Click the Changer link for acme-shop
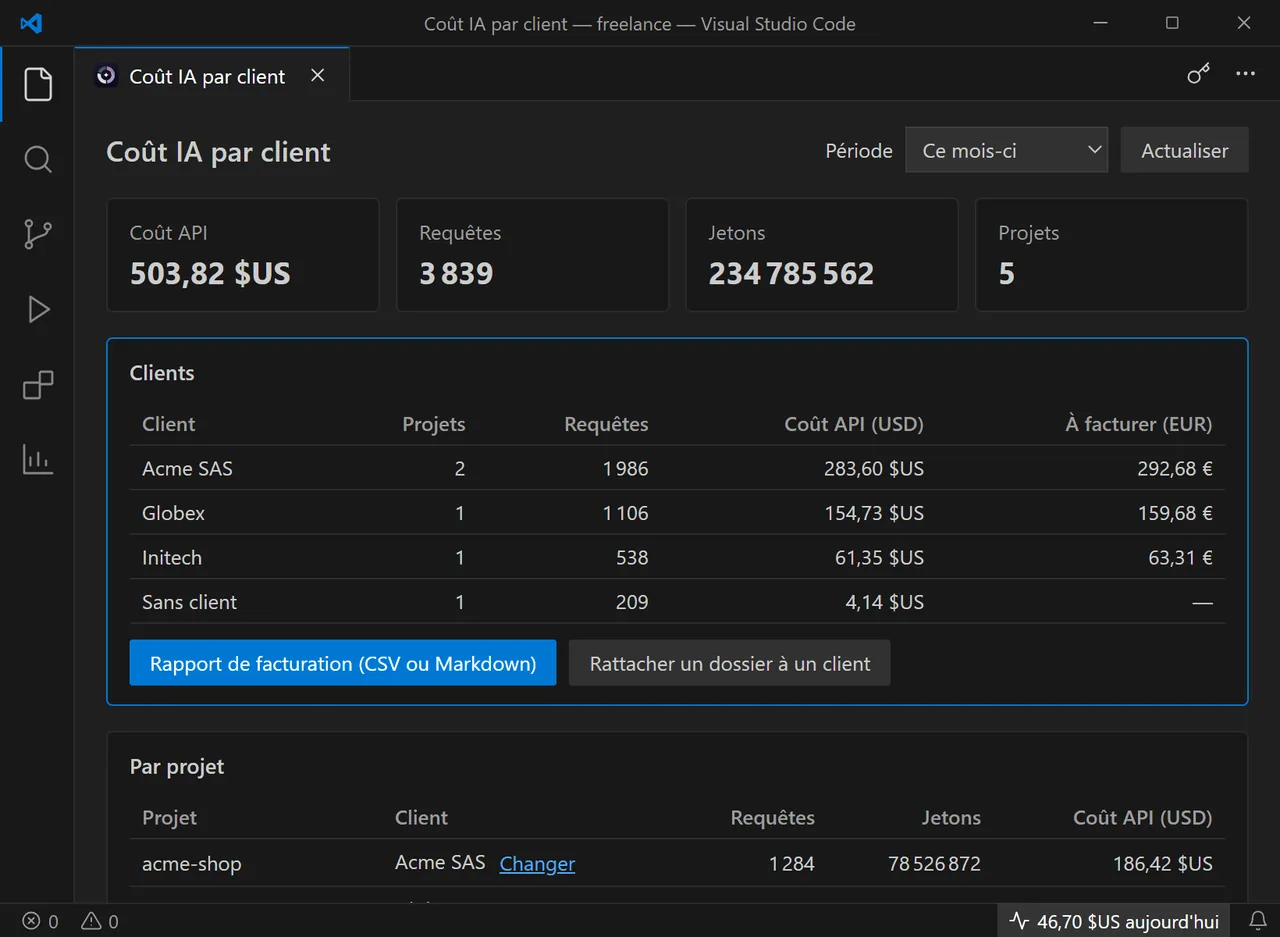 (x=537, y=863)
